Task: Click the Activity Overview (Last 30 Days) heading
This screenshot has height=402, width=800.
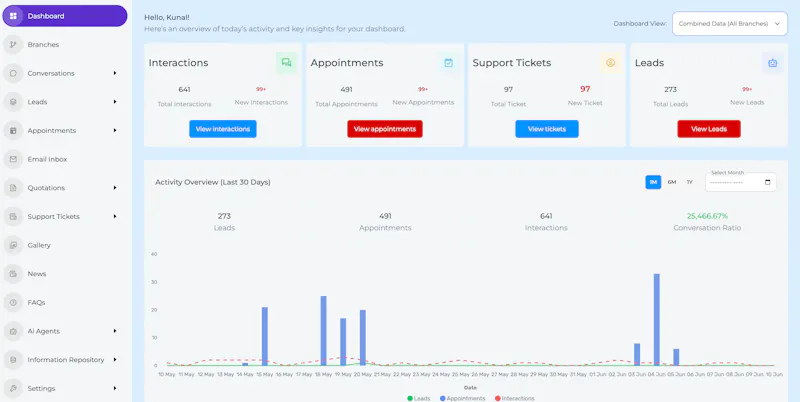Action: coord(213,182)
